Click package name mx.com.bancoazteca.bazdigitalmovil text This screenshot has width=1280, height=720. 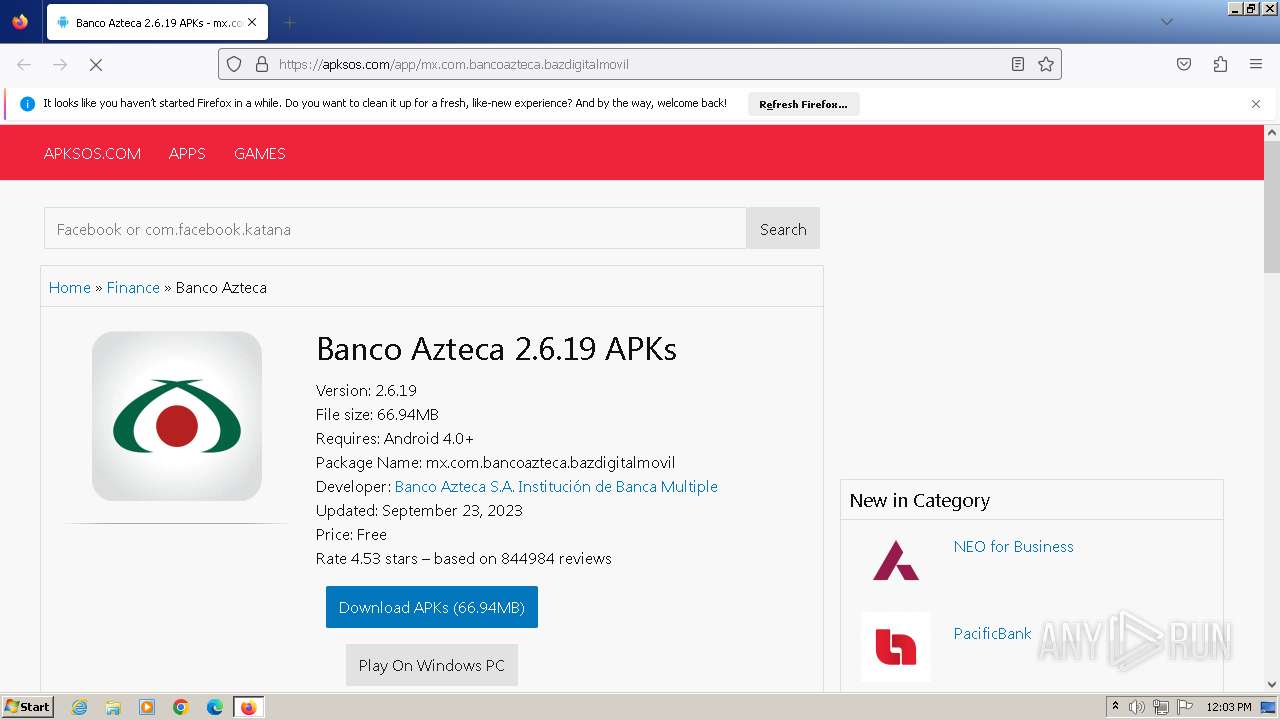[x=551, y=462]
